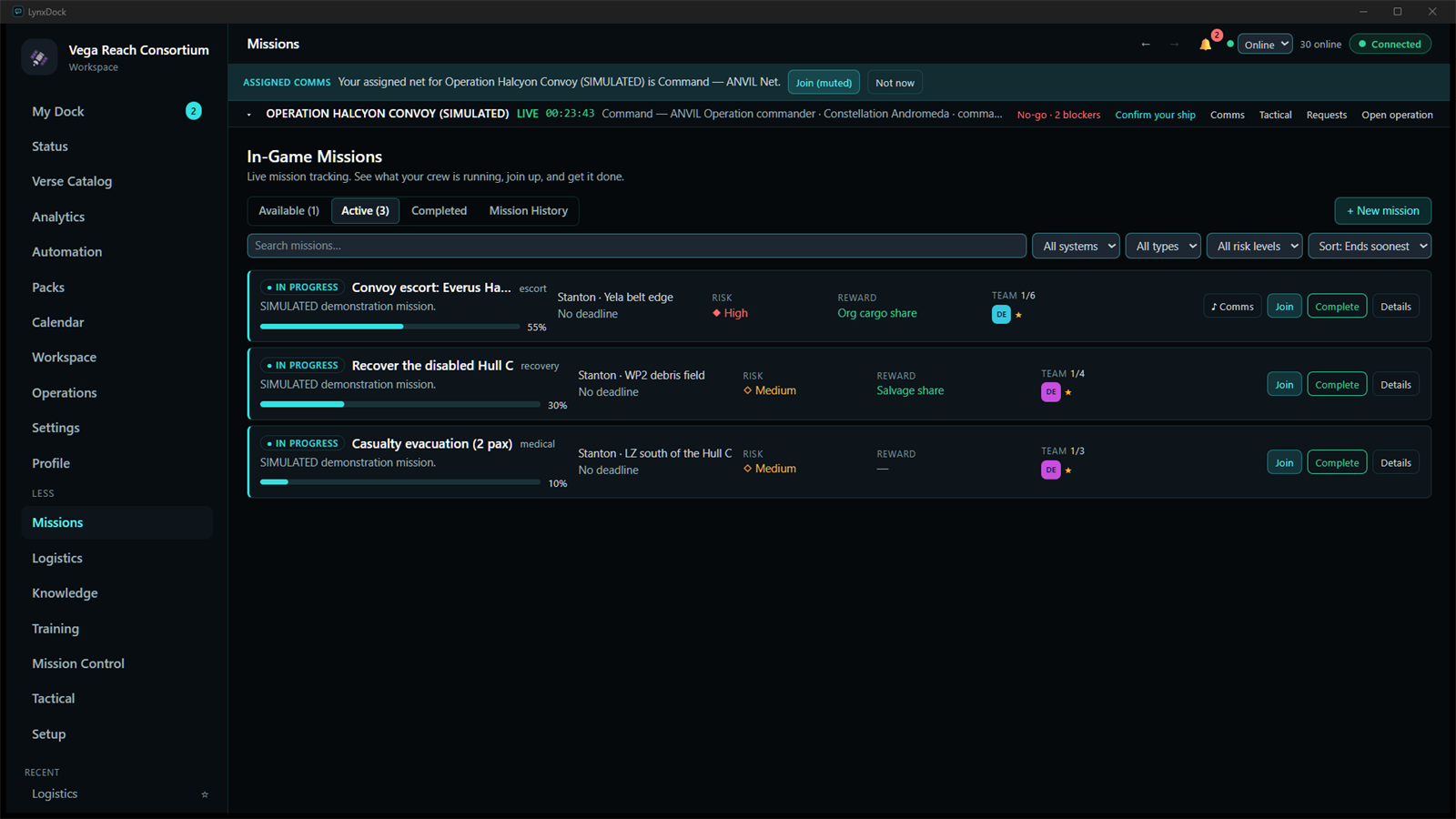This screenshot has width=1456, height=819.
Task: Join the Recover the disabled Hull C mission
Action: (1284, 385)
